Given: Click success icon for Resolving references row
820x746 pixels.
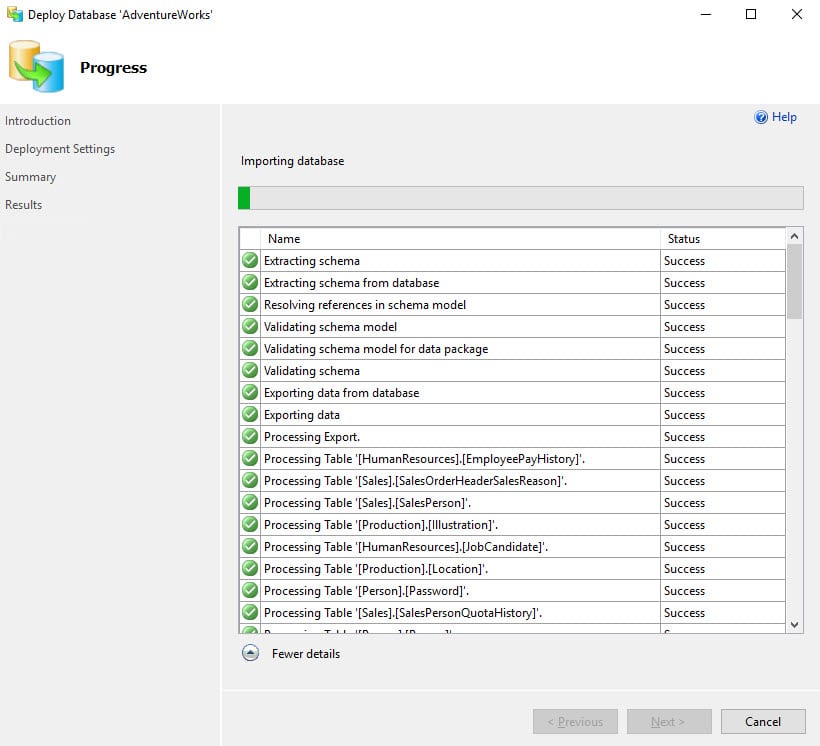Looking at the screenshot, I should click(250, 304).
